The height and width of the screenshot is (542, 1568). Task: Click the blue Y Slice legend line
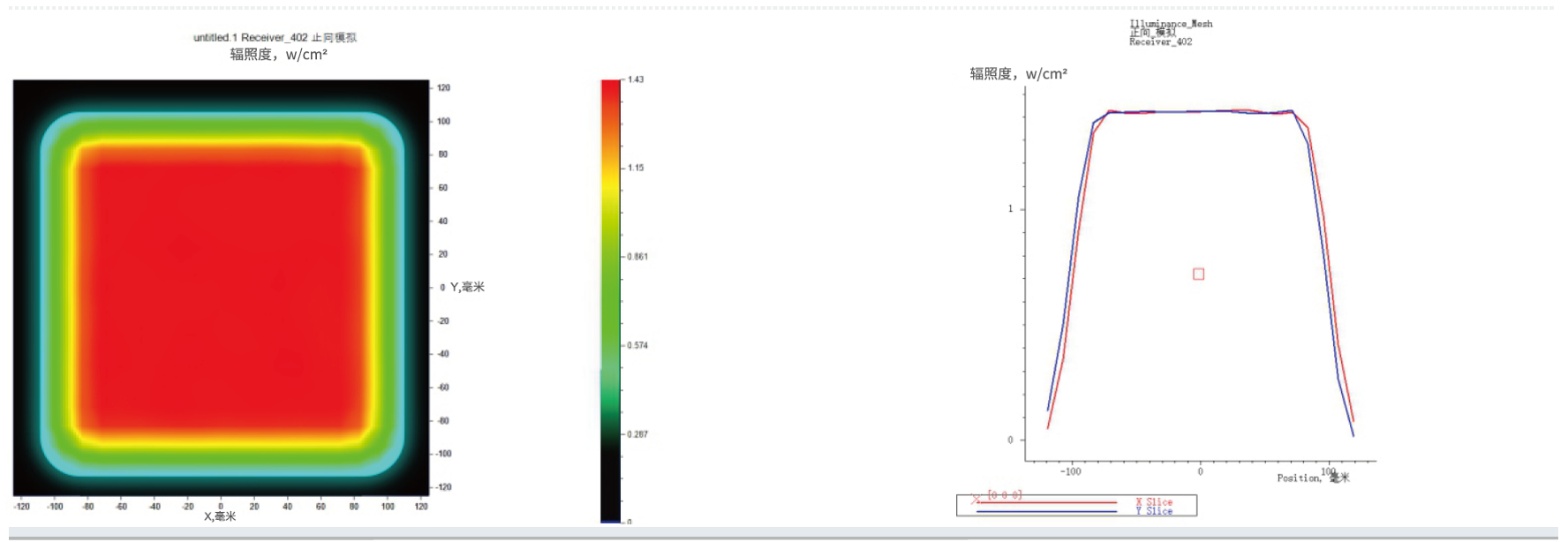click(1047, 511)
